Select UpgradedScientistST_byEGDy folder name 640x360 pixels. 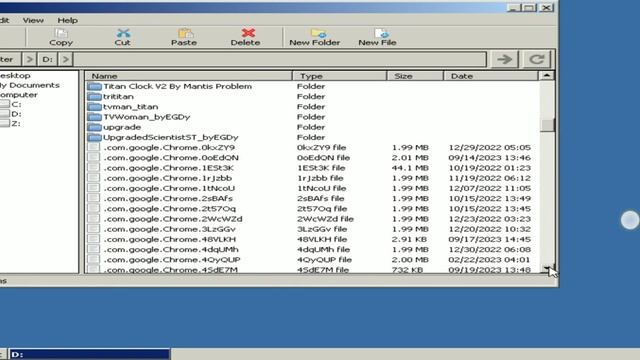click(x=171, y=138)
